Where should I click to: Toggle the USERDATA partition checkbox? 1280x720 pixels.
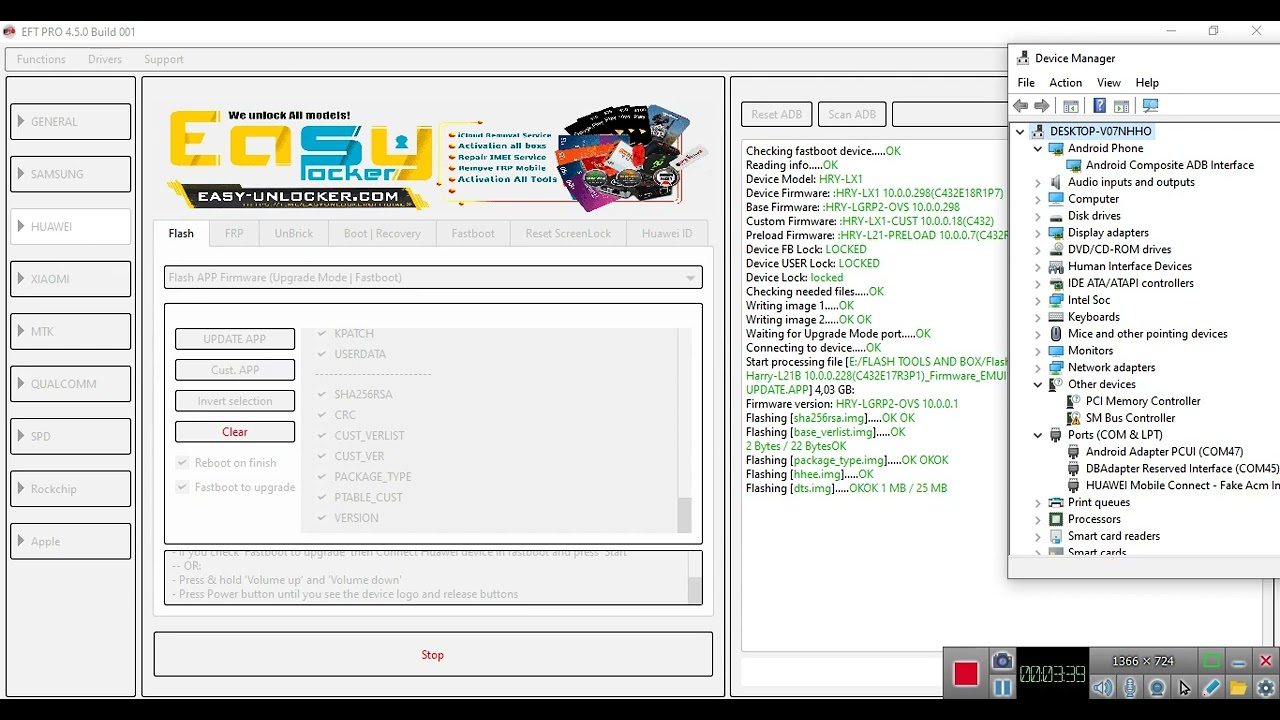(x=322, y=354)
